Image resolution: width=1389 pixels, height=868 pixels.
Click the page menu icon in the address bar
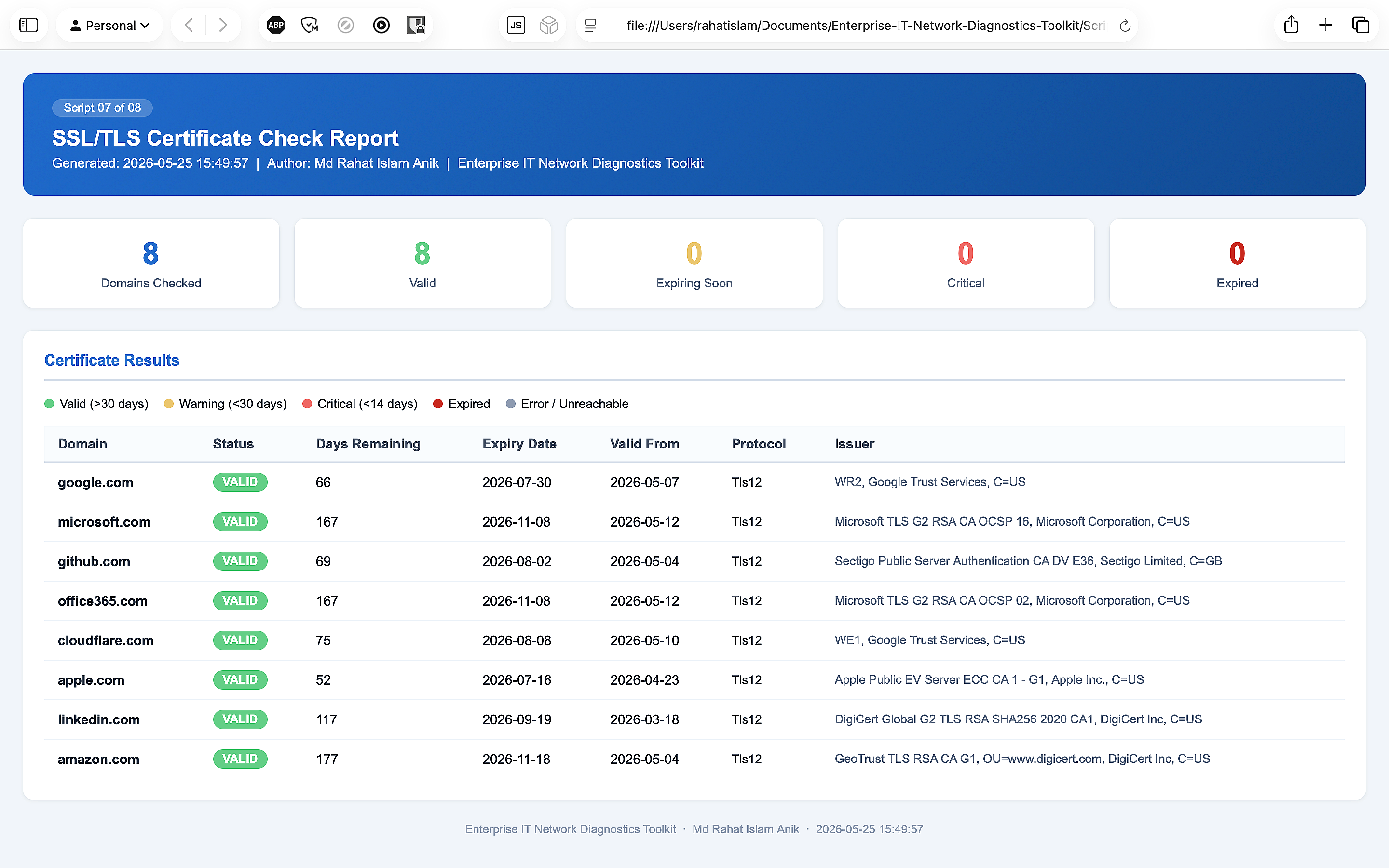pyautogui.click(x=591, y=25)
